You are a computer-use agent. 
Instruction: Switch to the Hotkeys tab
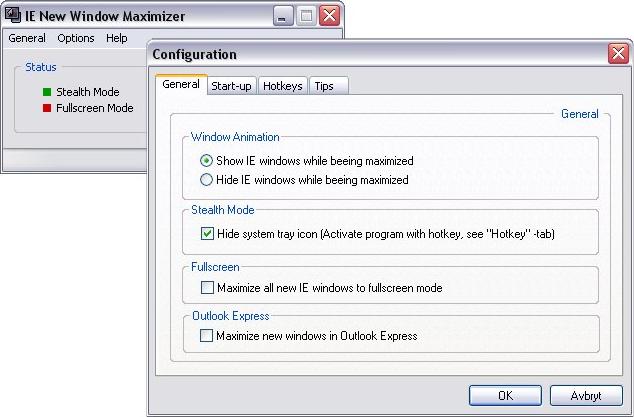pos(283,86)
